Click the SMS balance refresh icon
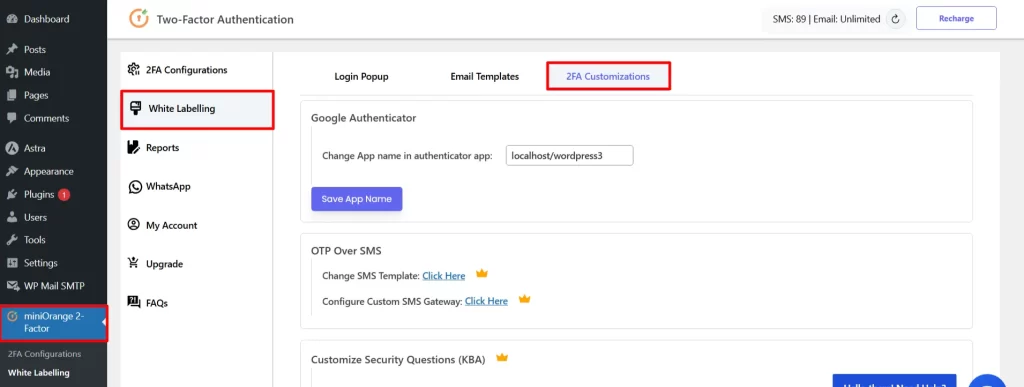The width and height of the screenshot is (1024, 387). (896, 19)
